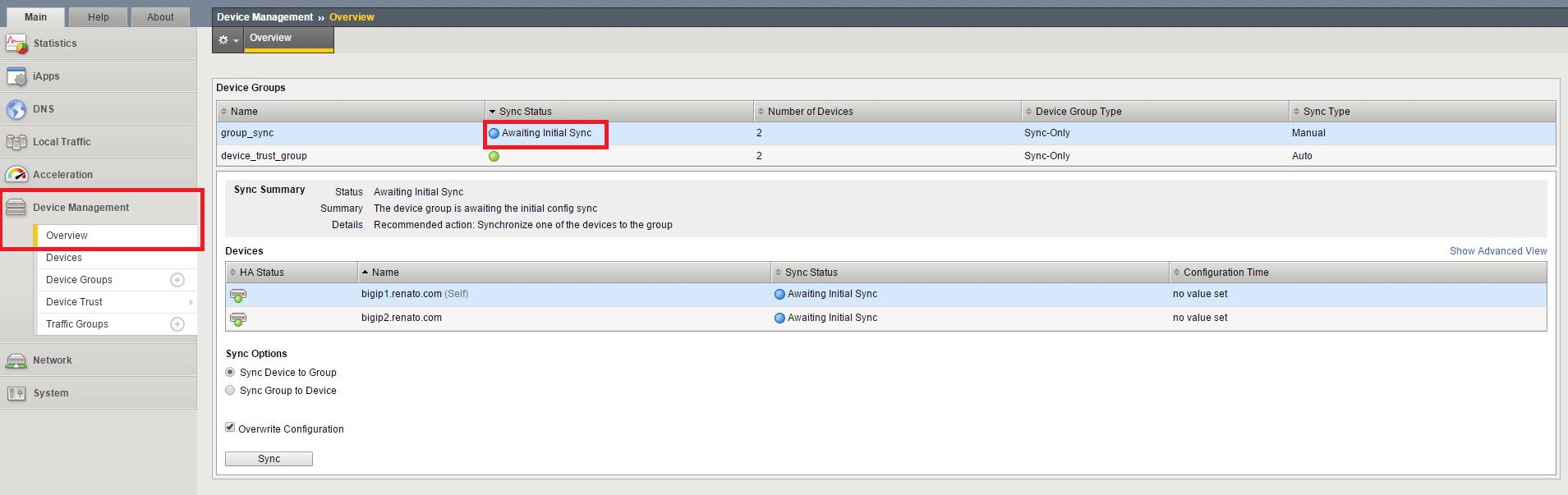The image size is (1568, 495).
Task: Click the Network icon in sidebar
Action: 16,360
